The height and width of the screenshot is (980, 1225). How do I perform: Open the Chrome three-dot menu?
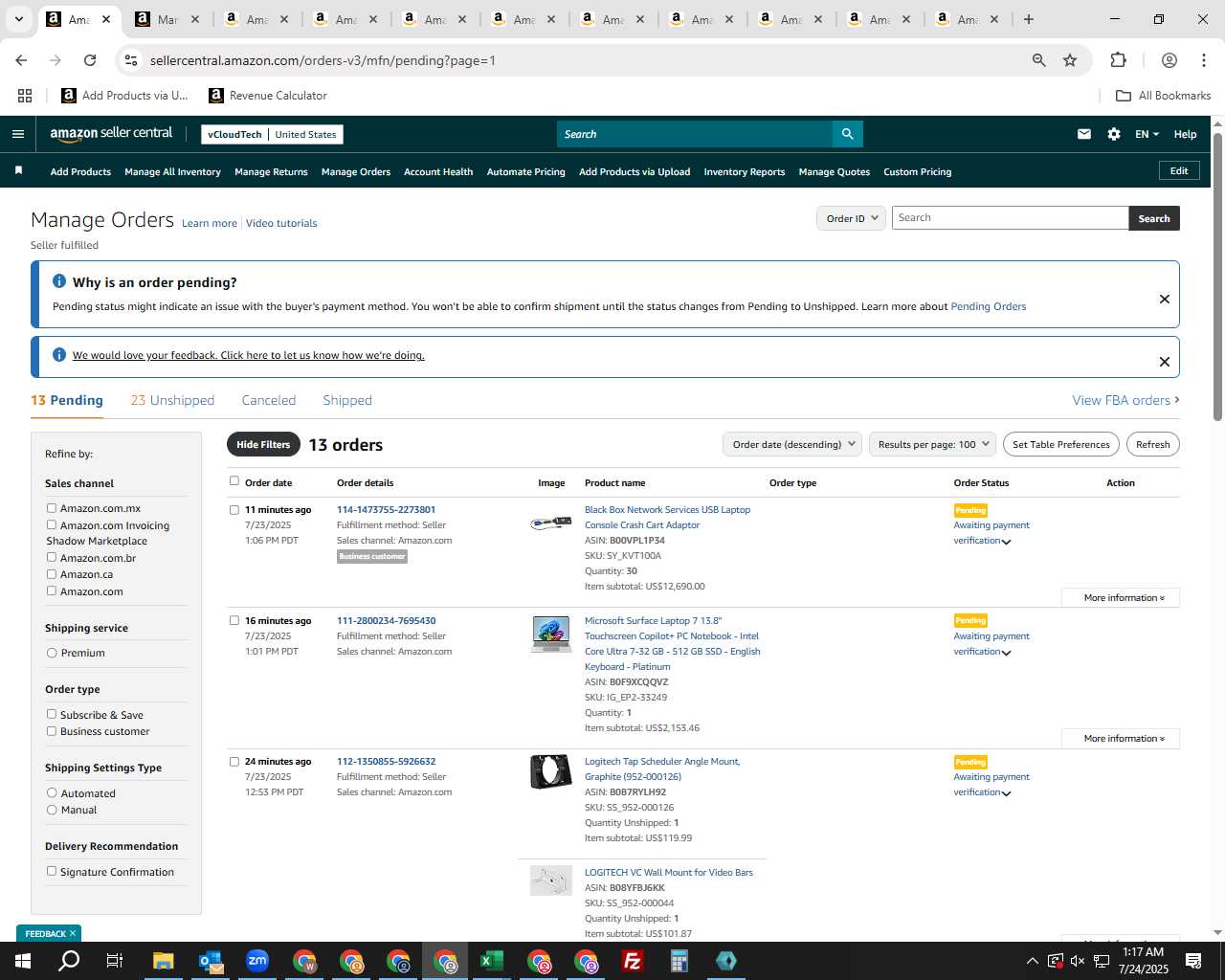1203,60
